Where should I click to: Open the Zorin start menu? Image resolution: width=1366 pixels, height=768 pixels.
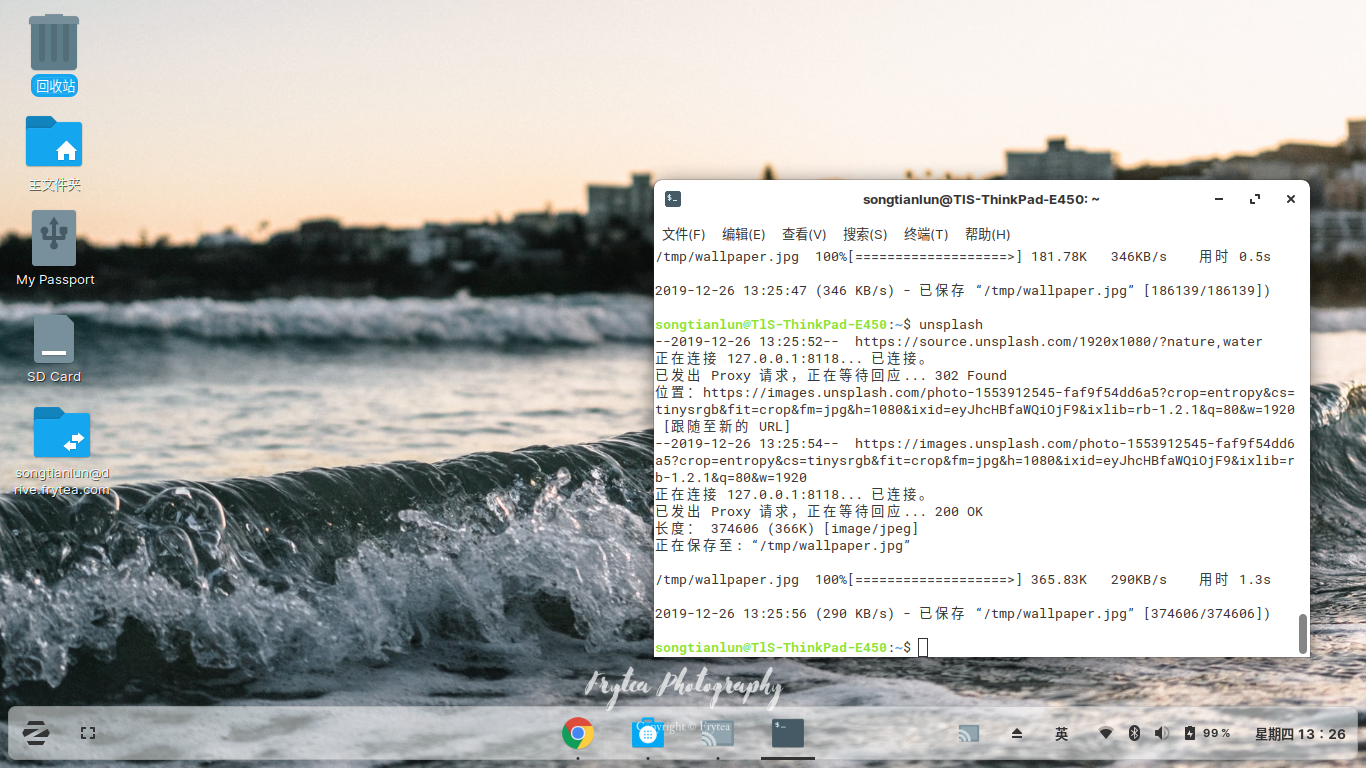click(x=37, y=733)
